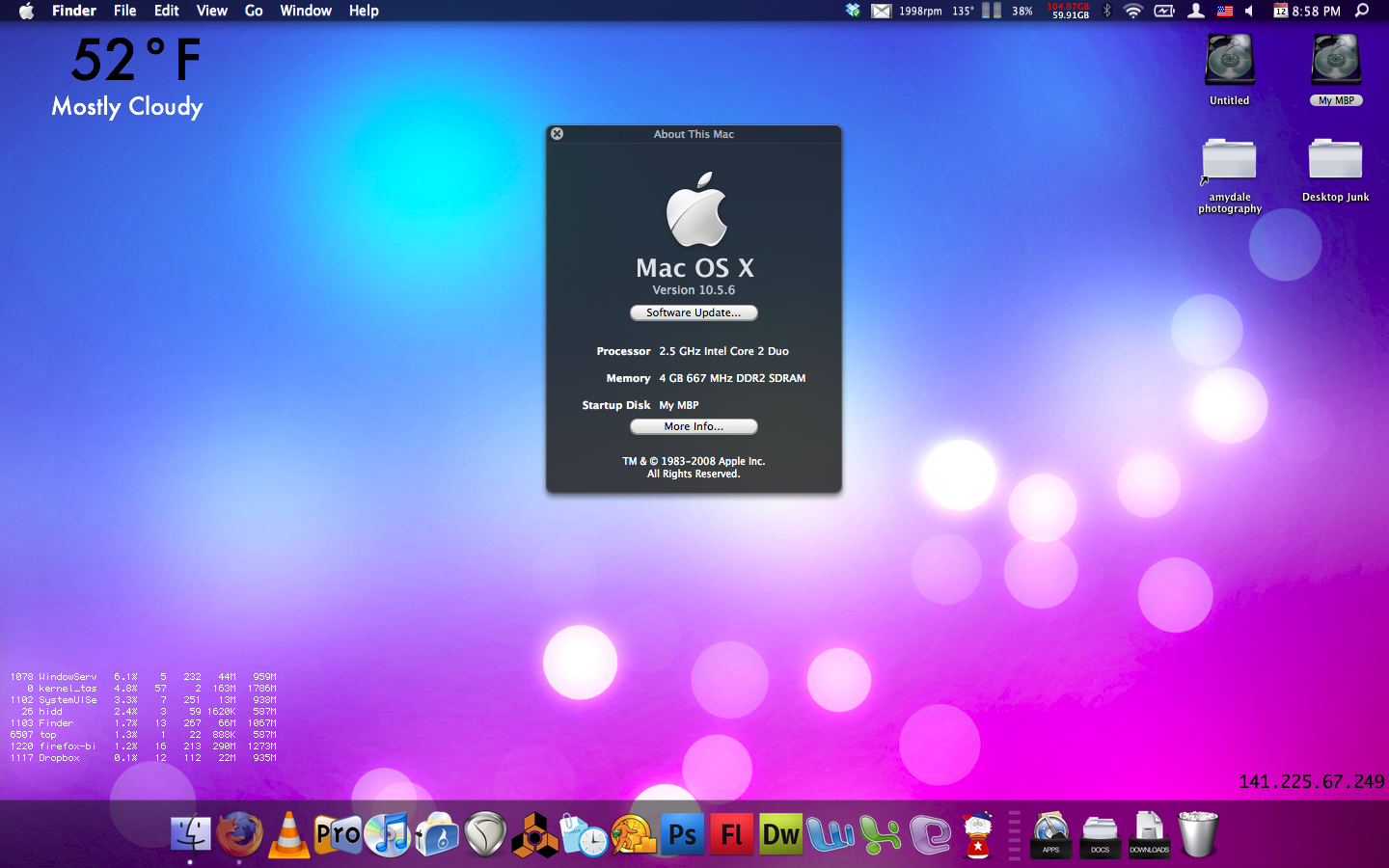This screenshot has width=1389, height=868.
Task: Open the Window menu
Action: tap(306, 11)
